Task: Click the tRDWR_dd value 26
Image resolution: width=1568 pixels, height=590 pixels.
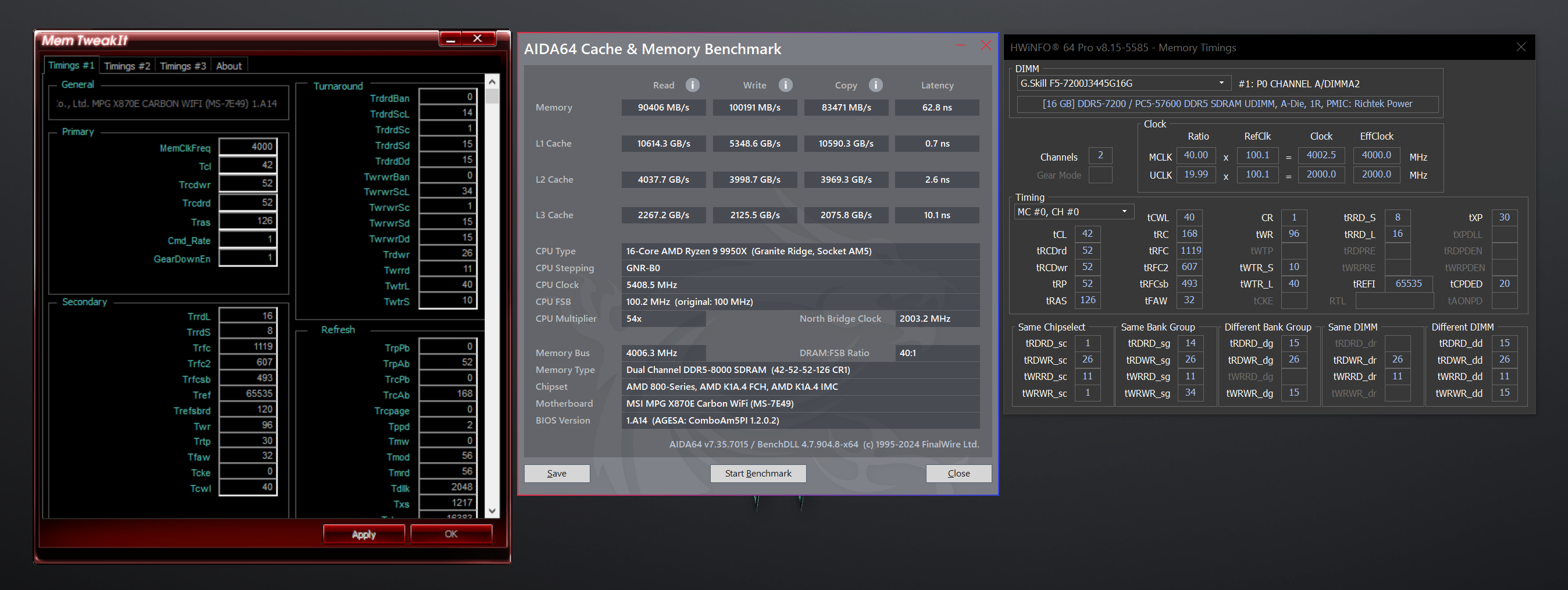Action: point(1505,360)
